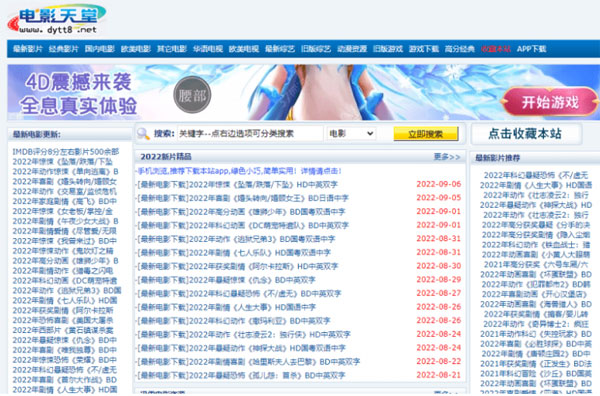The height and width of the screenshot is (396, 600).
Task: Click the keyword search input field
Action: coord(250,134)
